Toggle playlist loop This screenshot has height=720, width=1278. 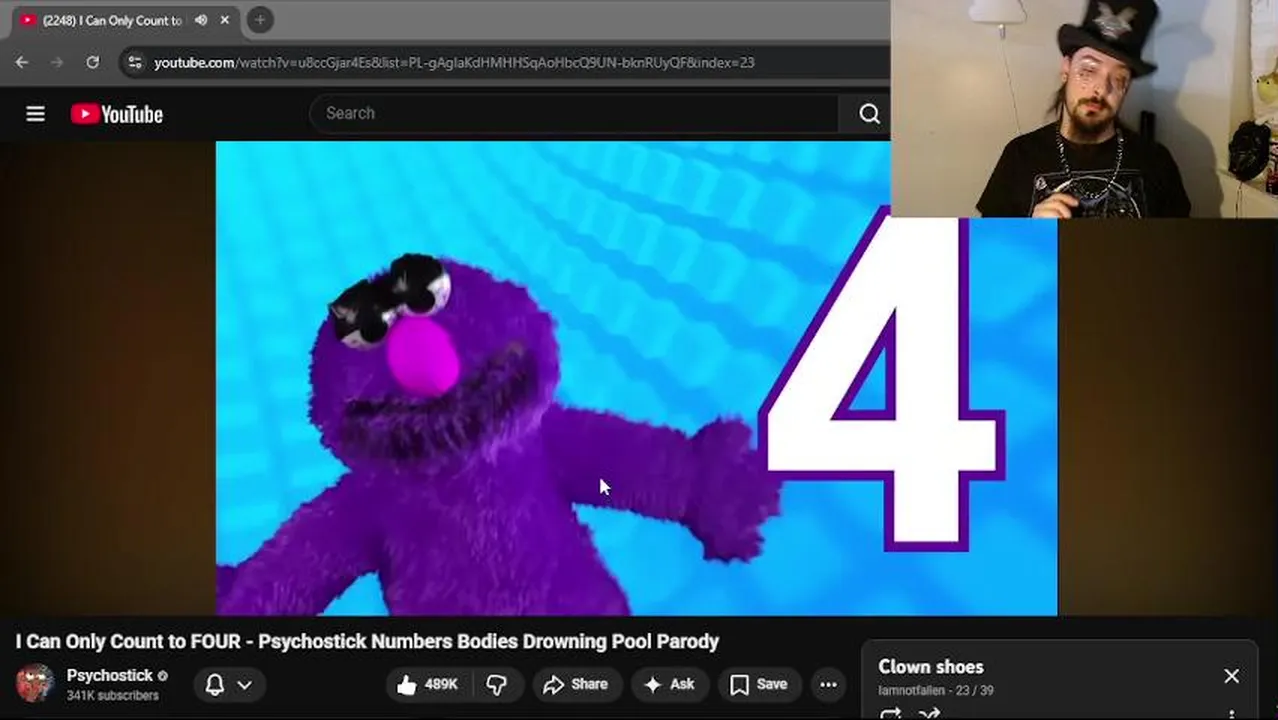click(x=890, y=714)
